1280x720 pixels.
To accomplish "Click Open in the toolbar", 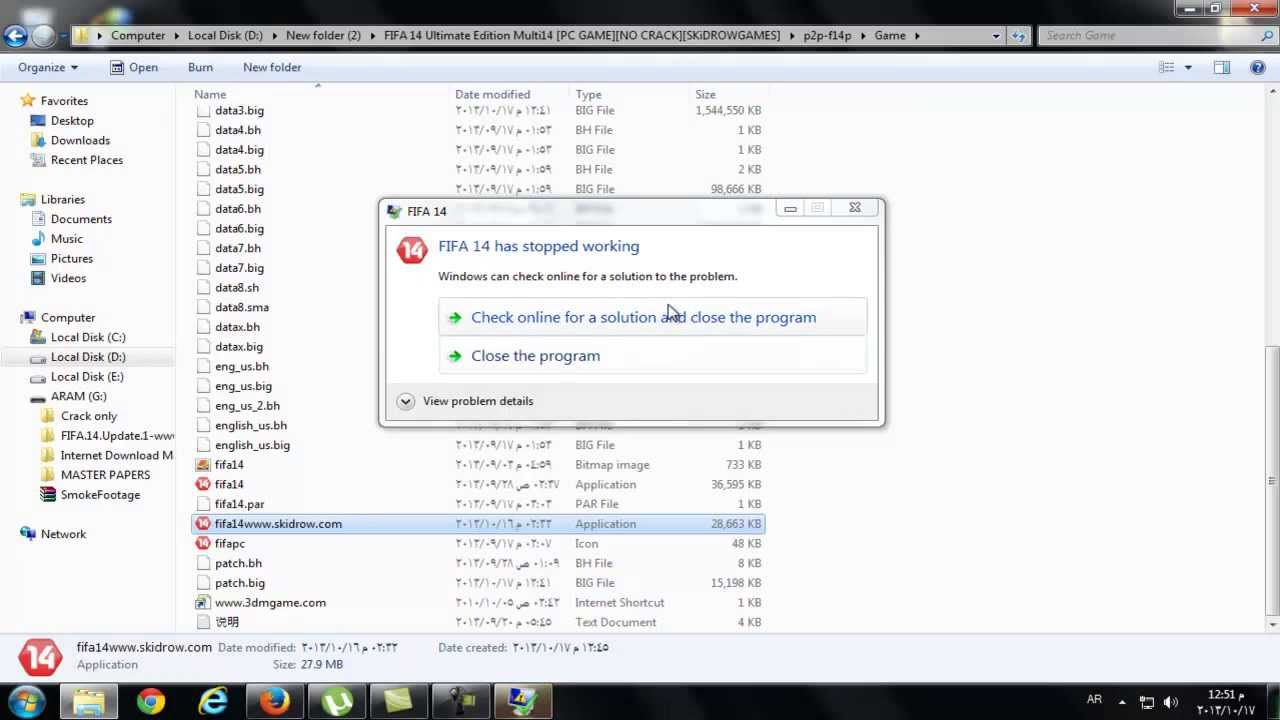I will point(134,67).
